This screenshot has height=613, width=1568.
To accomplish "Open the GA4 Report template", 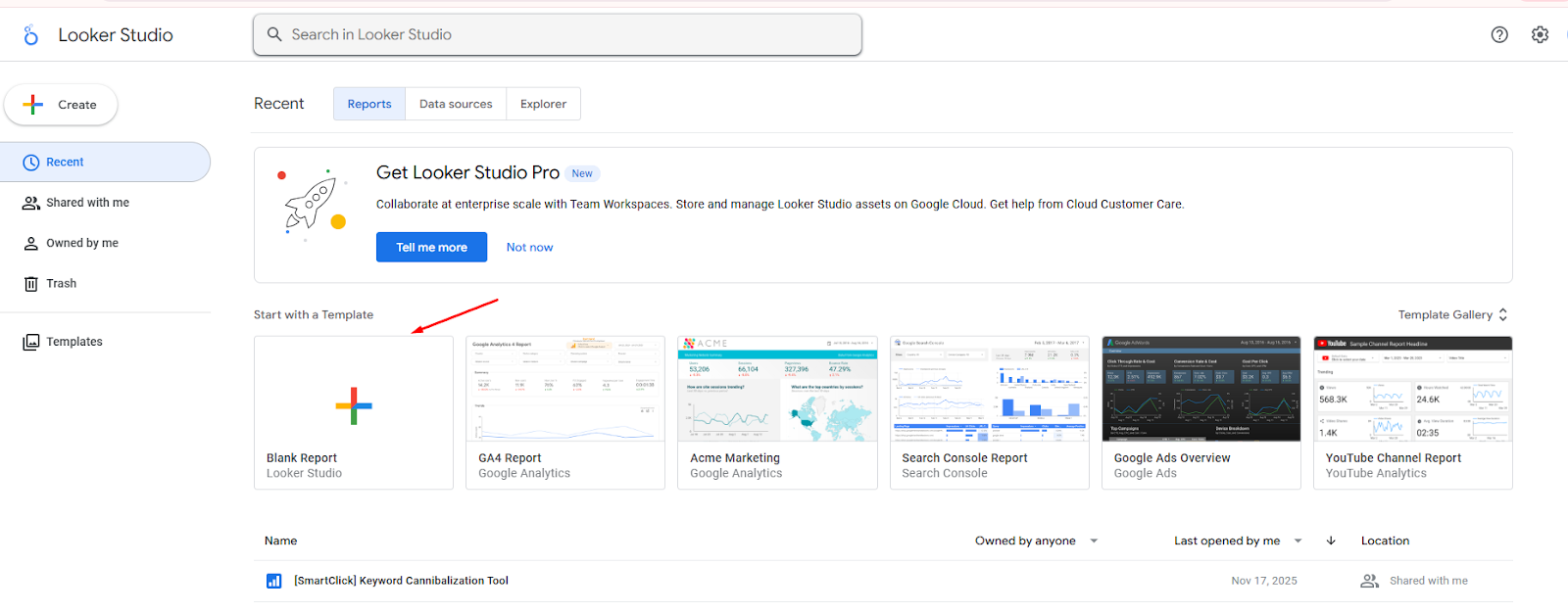I will (x=565, y=412).
